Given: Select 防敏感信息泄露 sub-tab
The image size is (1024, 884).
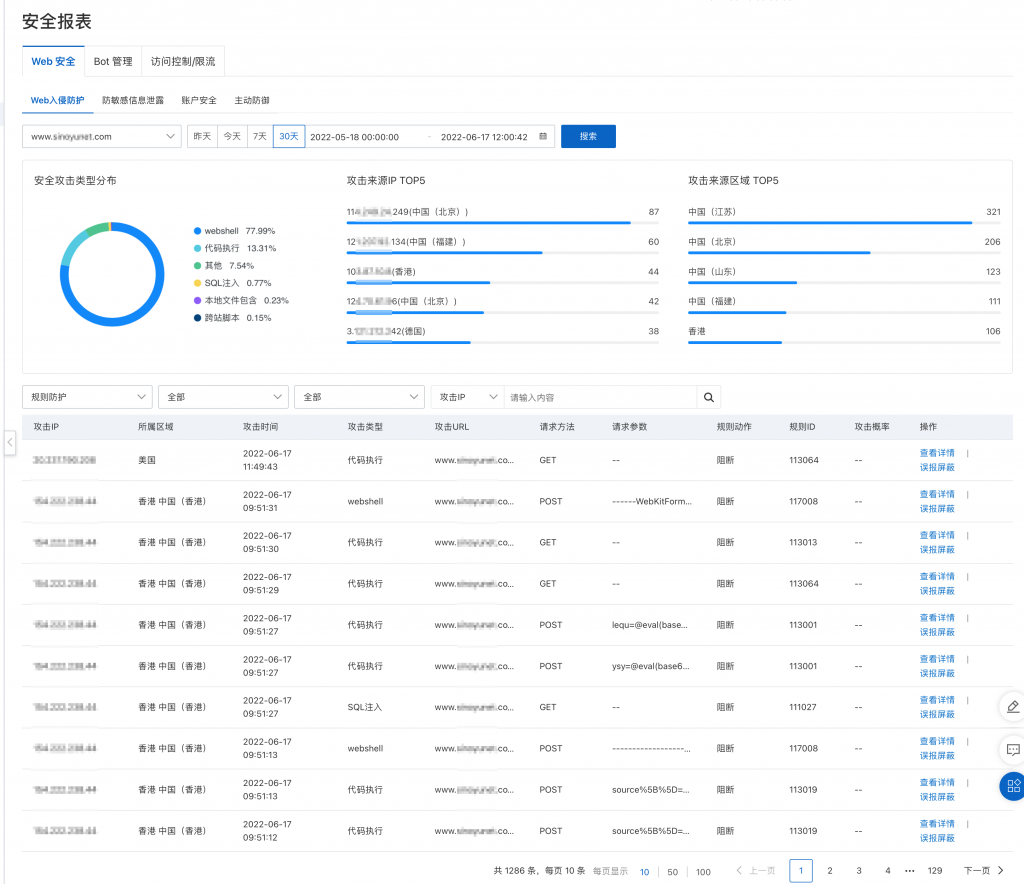Looking at the screenshot, I should click(133, 100).
